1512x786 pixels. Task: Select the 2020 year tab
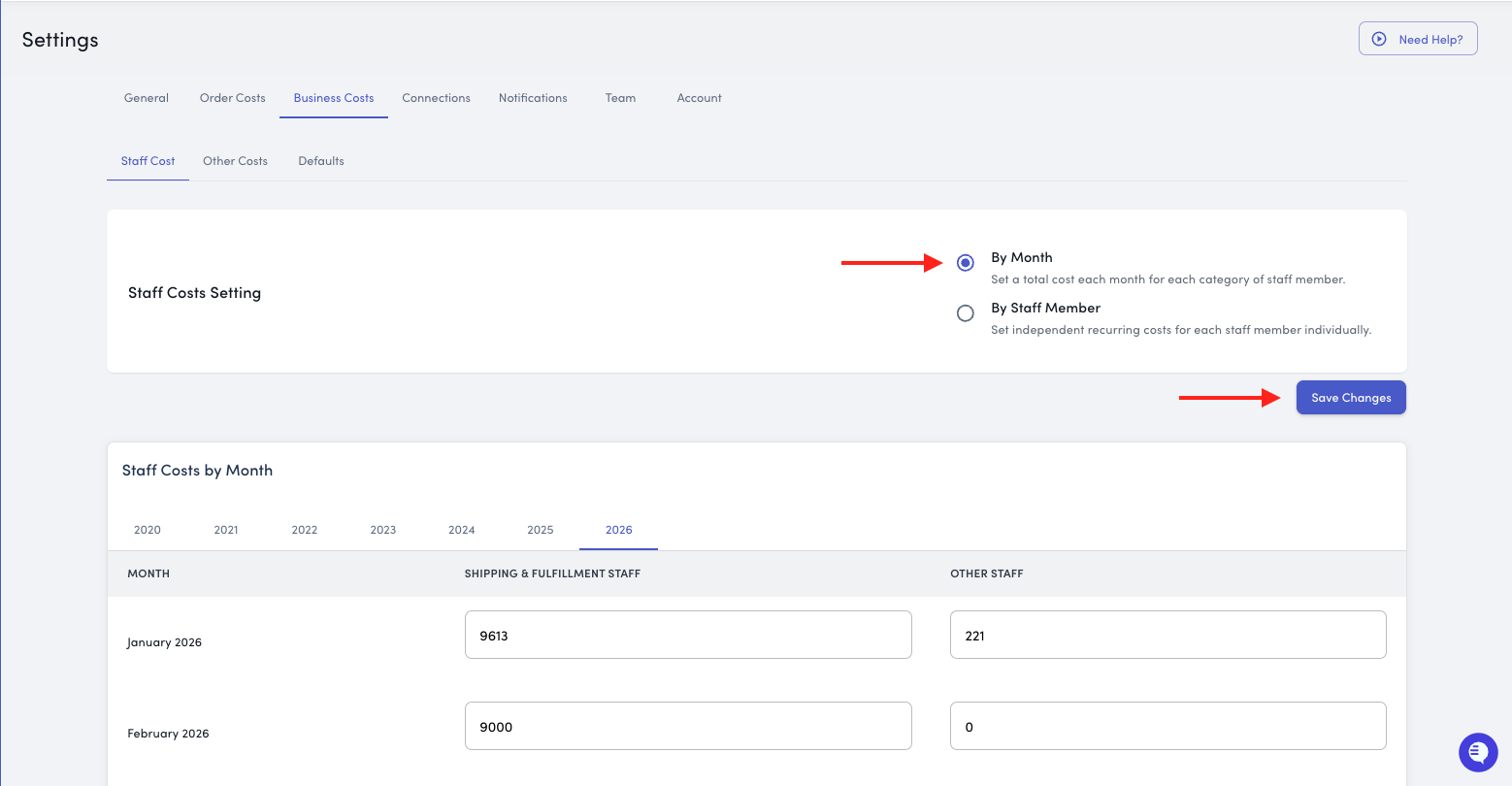pos(148,530)
